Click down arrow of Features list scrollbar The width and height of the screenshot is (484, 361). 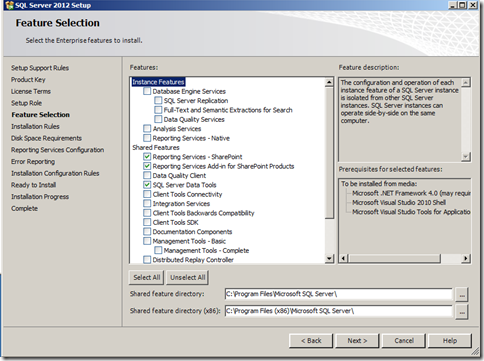329,259
